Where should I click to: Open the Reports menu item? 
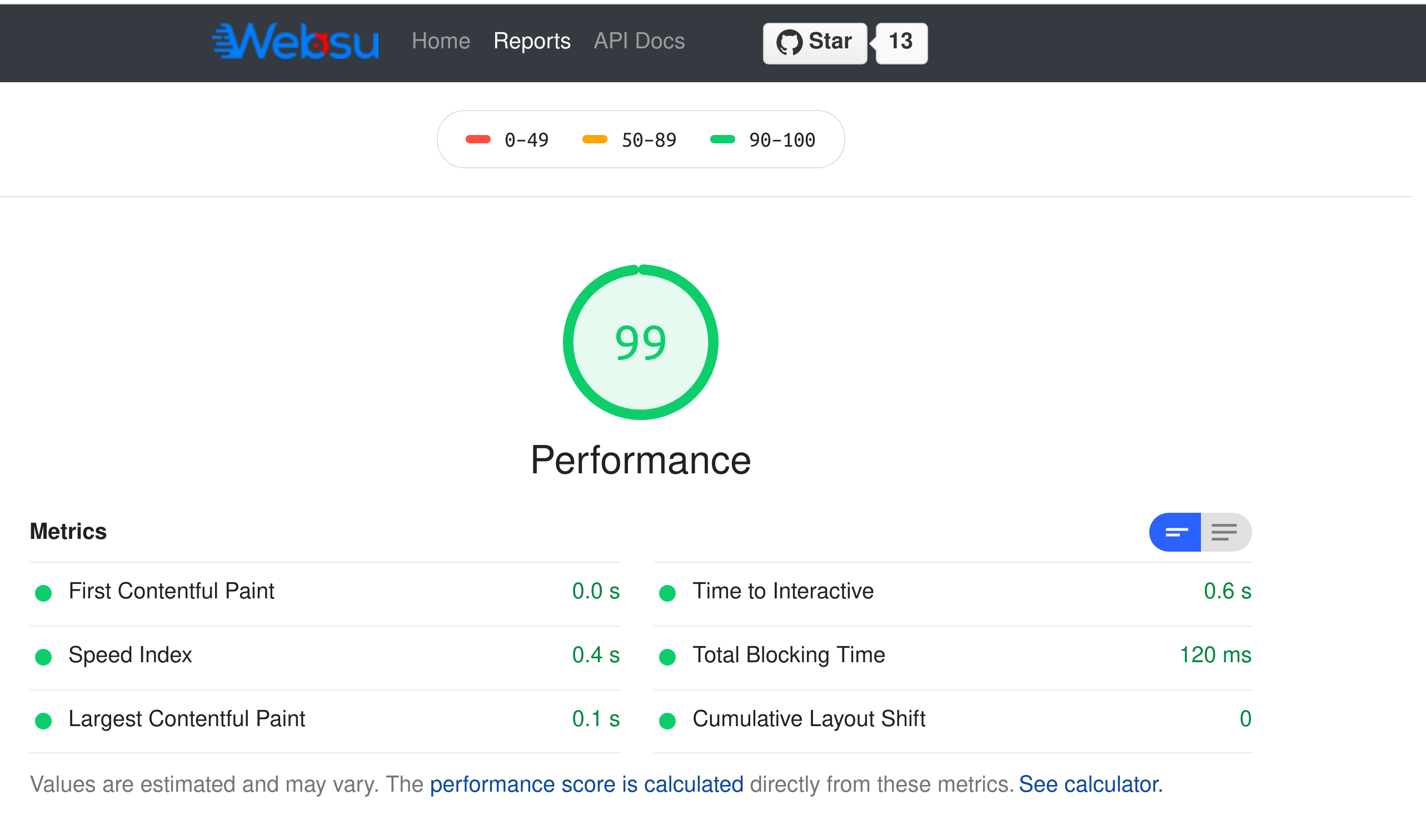pos(532,41)
